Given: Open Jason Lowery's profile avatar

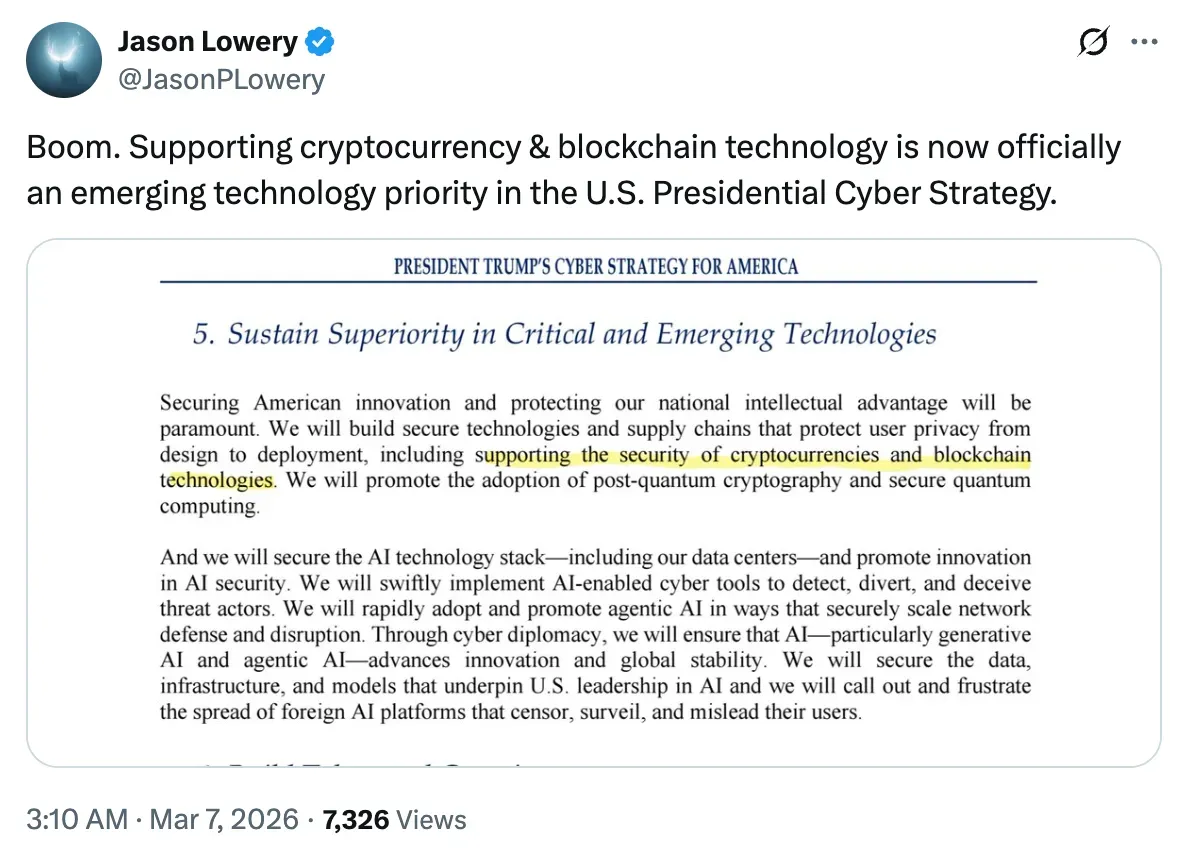Looking at the screenshot, I should pyautogui.click(x=64, y=59).
